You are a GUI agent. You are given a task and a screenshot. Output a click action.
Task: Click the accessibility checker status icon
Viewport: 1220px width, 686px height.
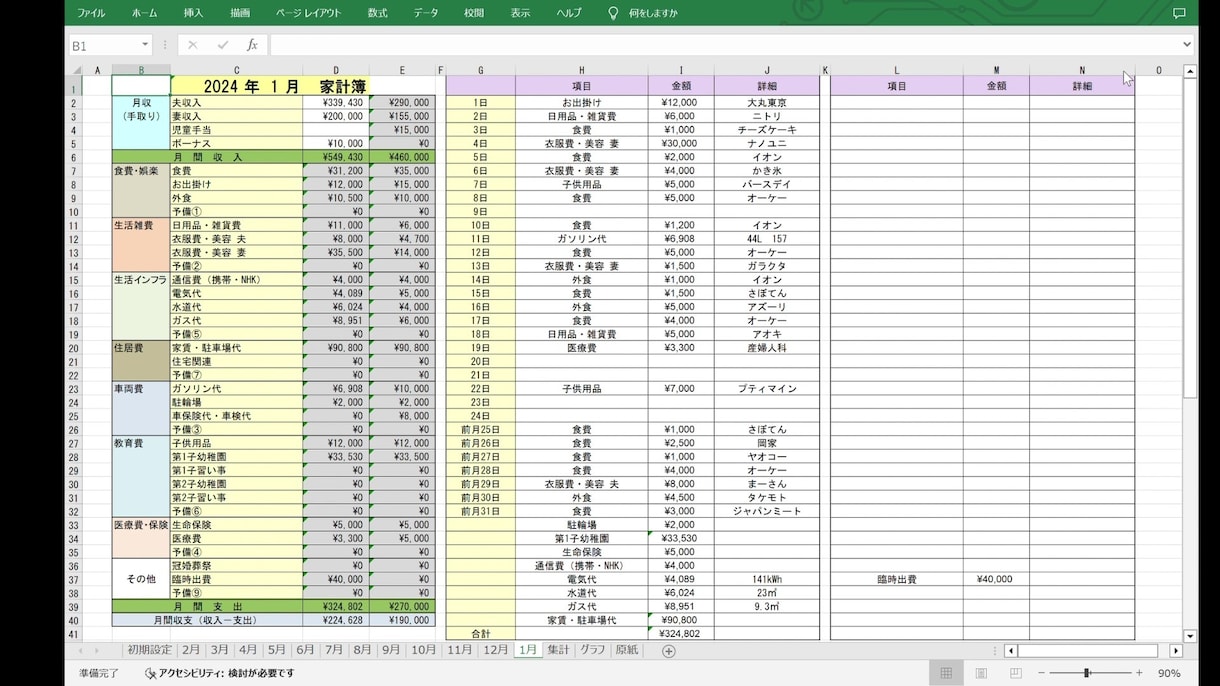click(150, 673)
